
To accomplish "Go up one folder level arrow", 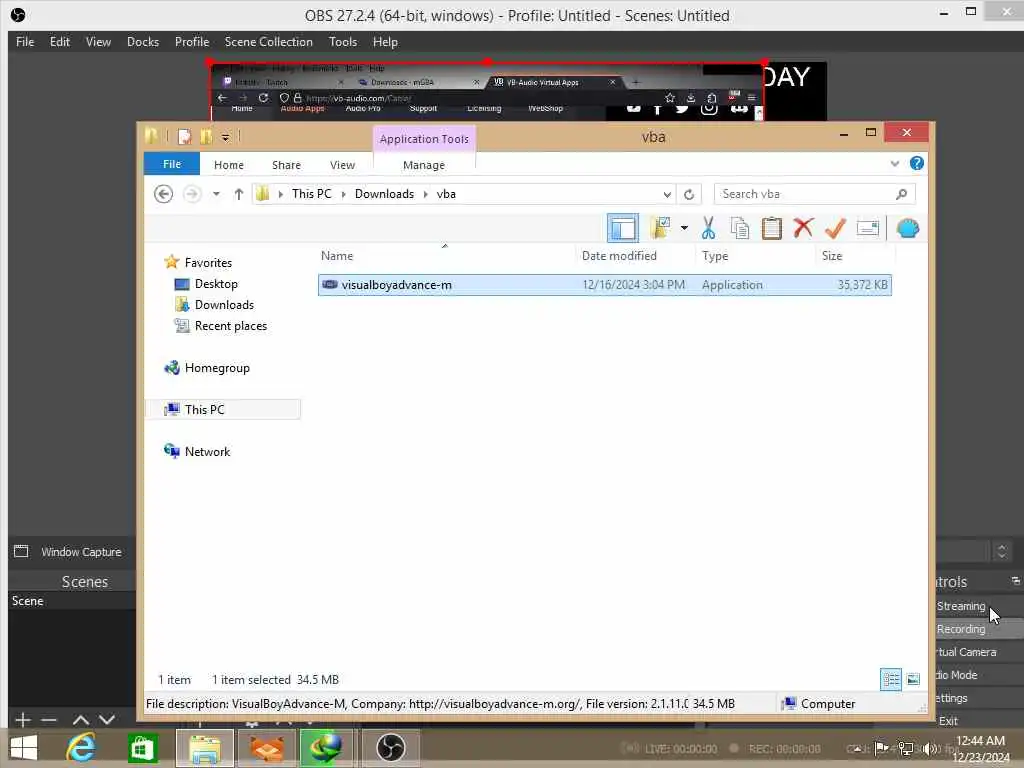I will 238,194.
